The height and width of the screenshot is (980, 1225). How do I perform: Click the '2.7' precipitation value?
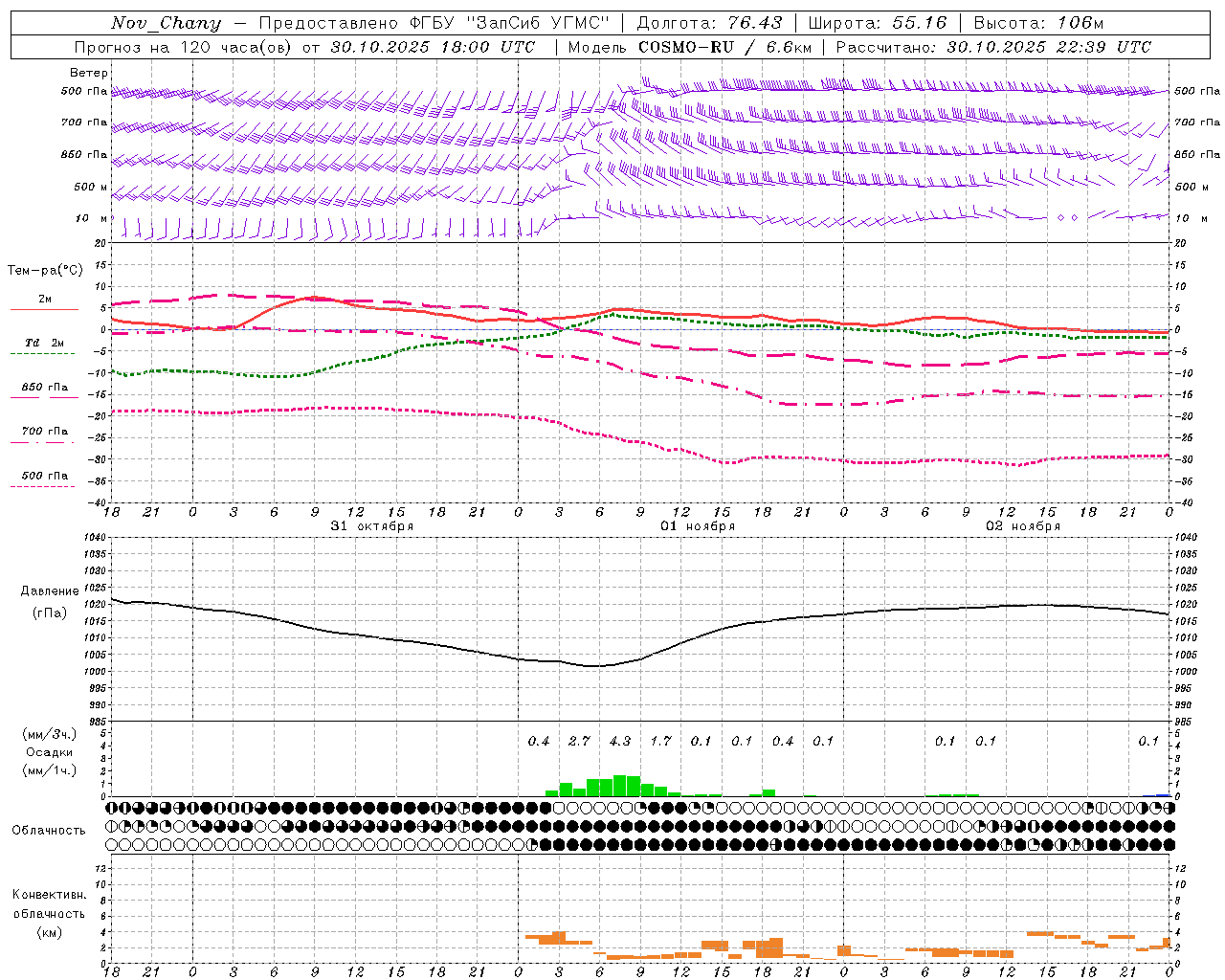point(579,741)
